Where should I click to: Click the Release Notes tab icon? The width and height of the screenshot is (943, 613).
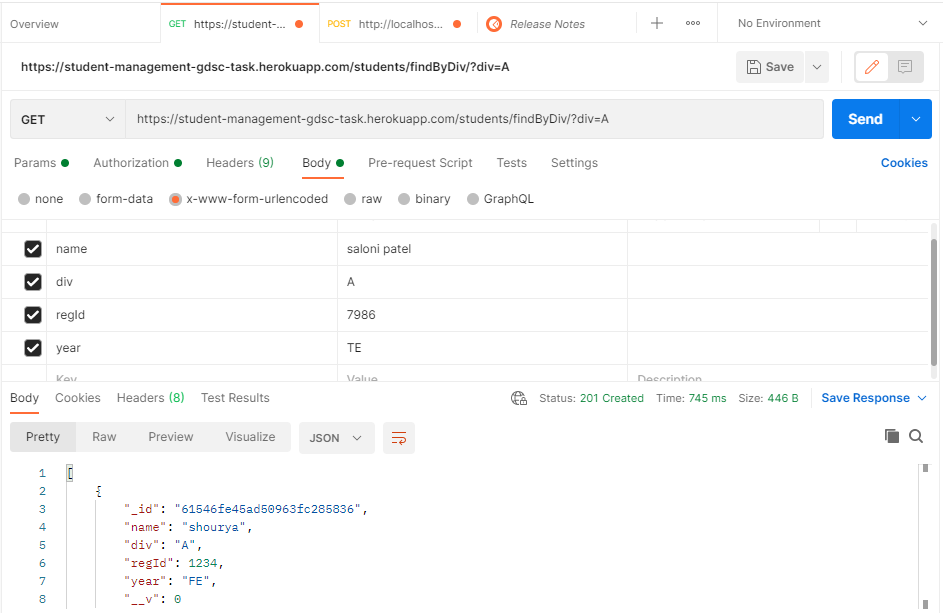(494, 24)
